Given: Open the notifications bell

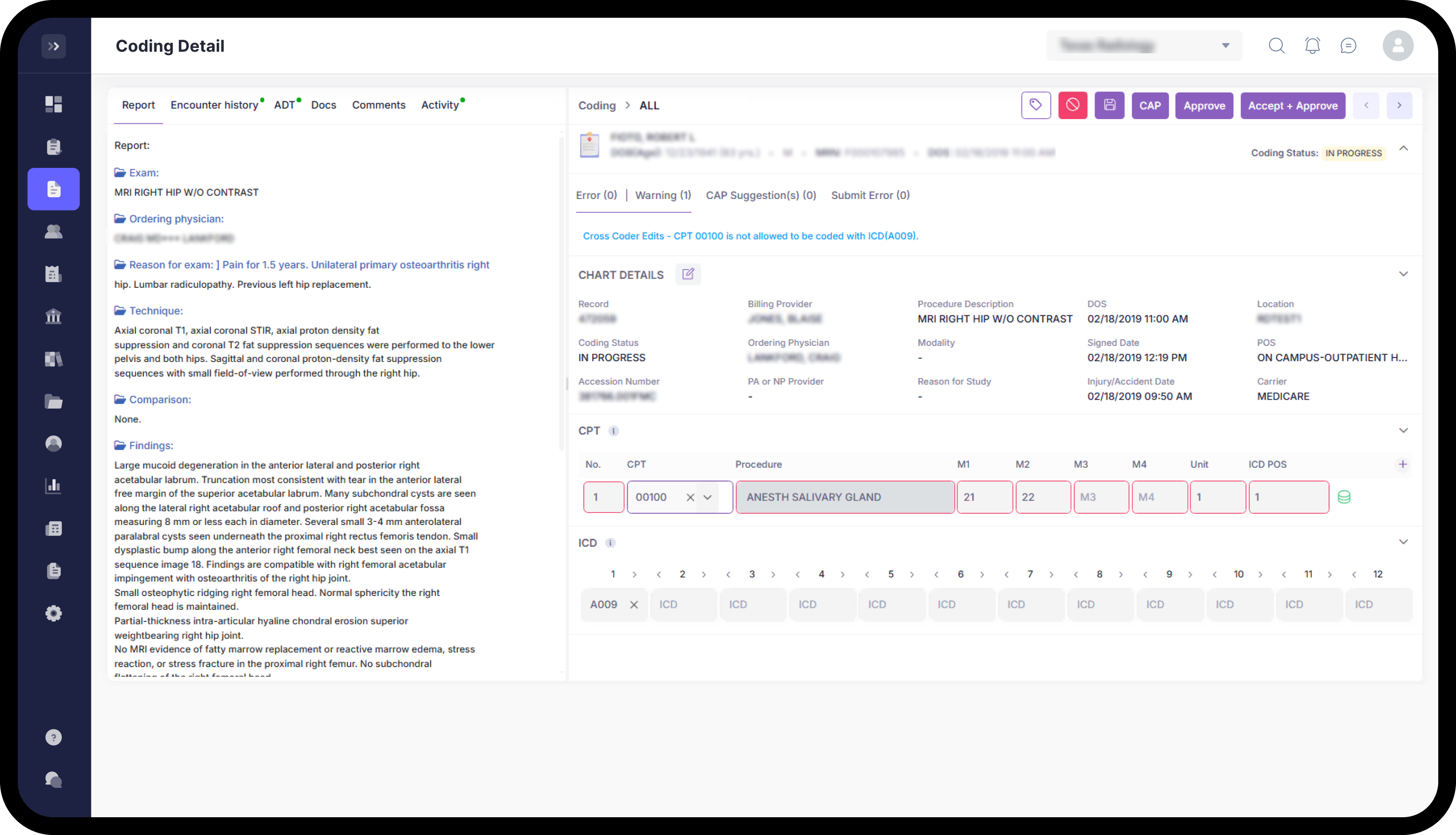Looking at the screenshot, I should pos(1312,45).
